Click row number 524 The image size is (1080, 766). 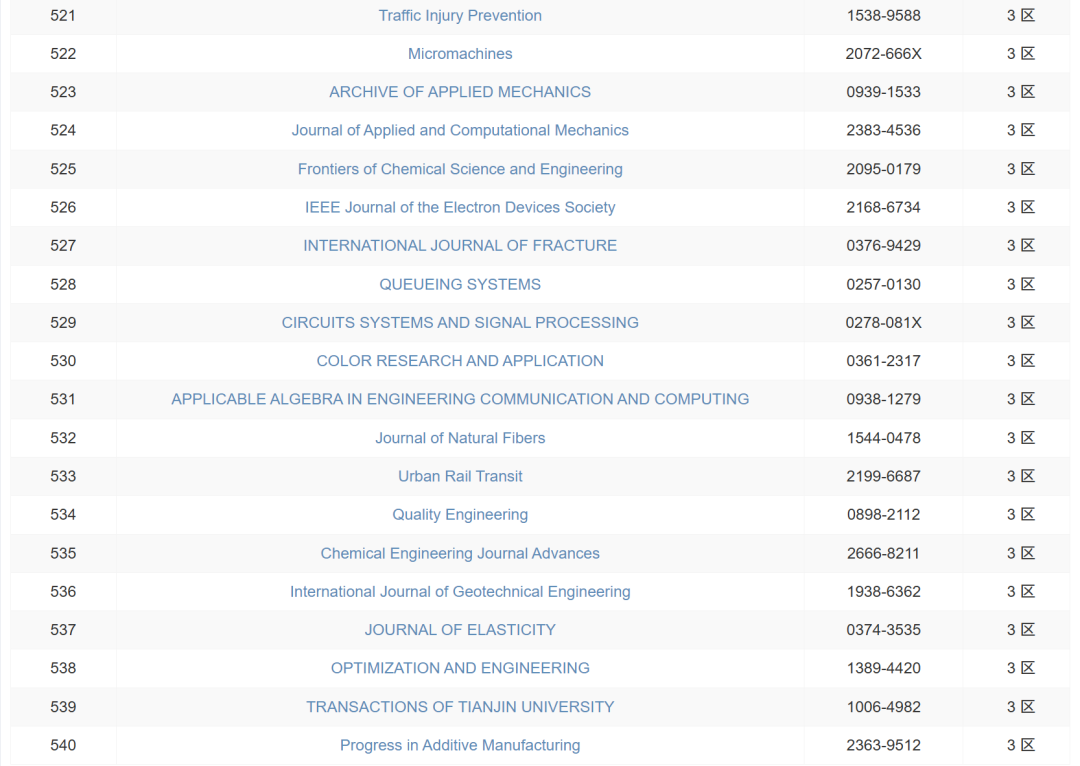point(63,130)
